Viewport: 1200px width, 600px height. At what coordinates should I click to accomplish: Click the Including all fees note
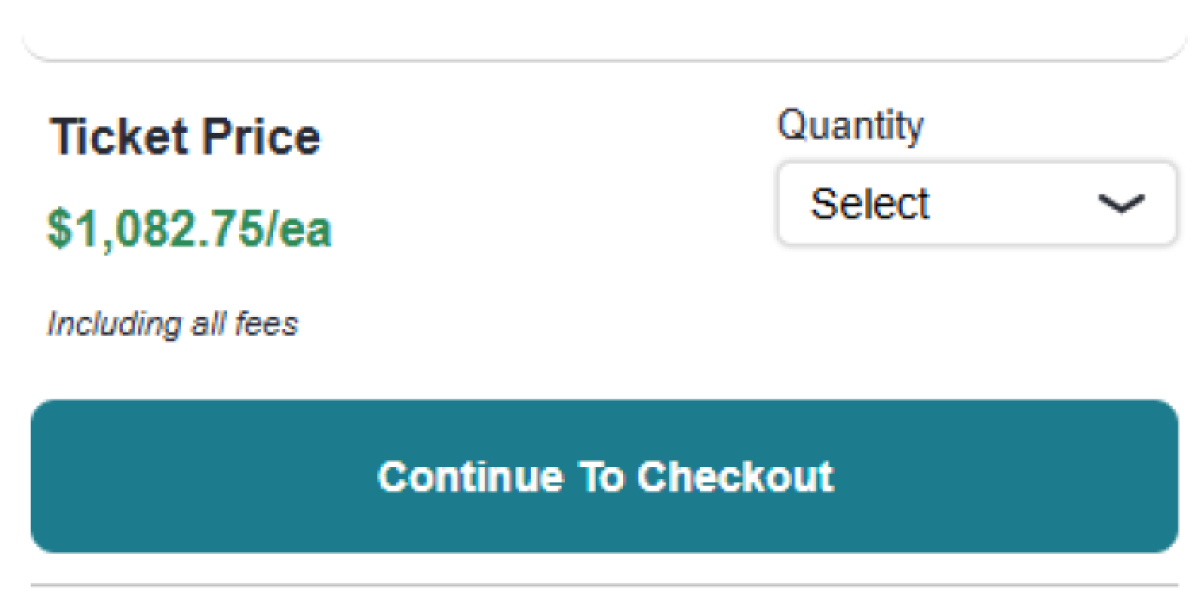[172, 324]
